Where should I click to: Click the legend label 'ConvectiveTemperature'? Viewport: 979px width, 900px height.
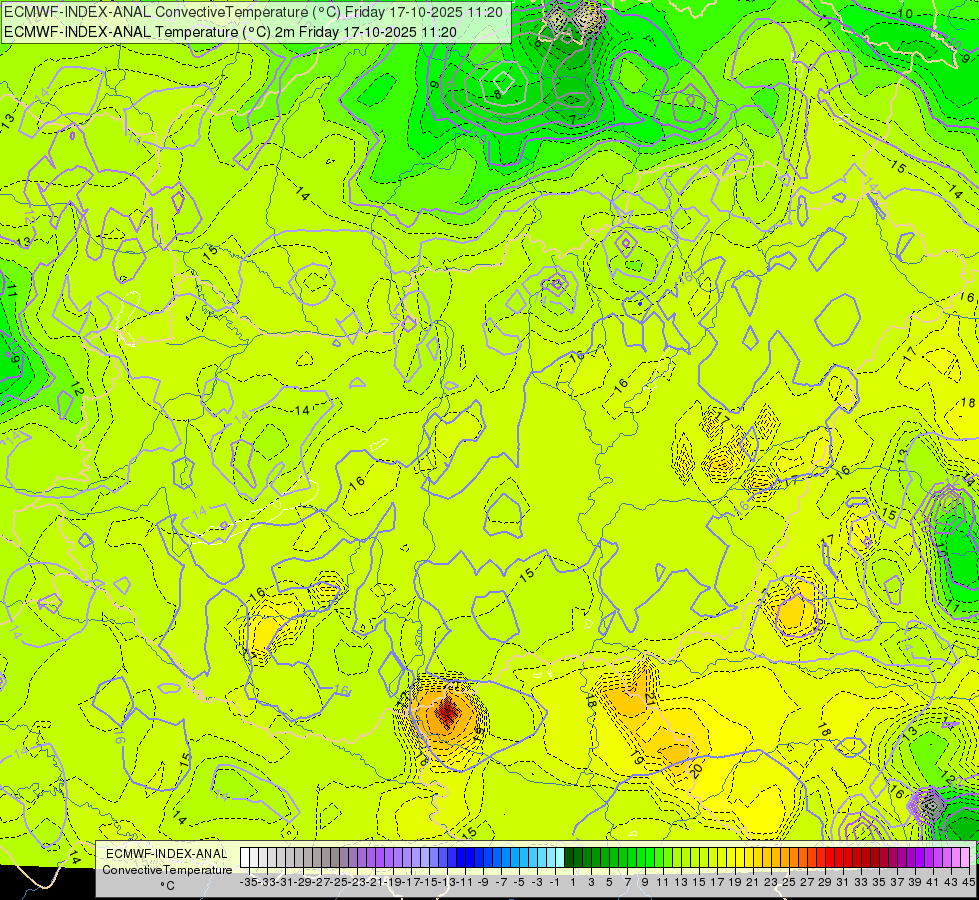(x=167, y=869)
